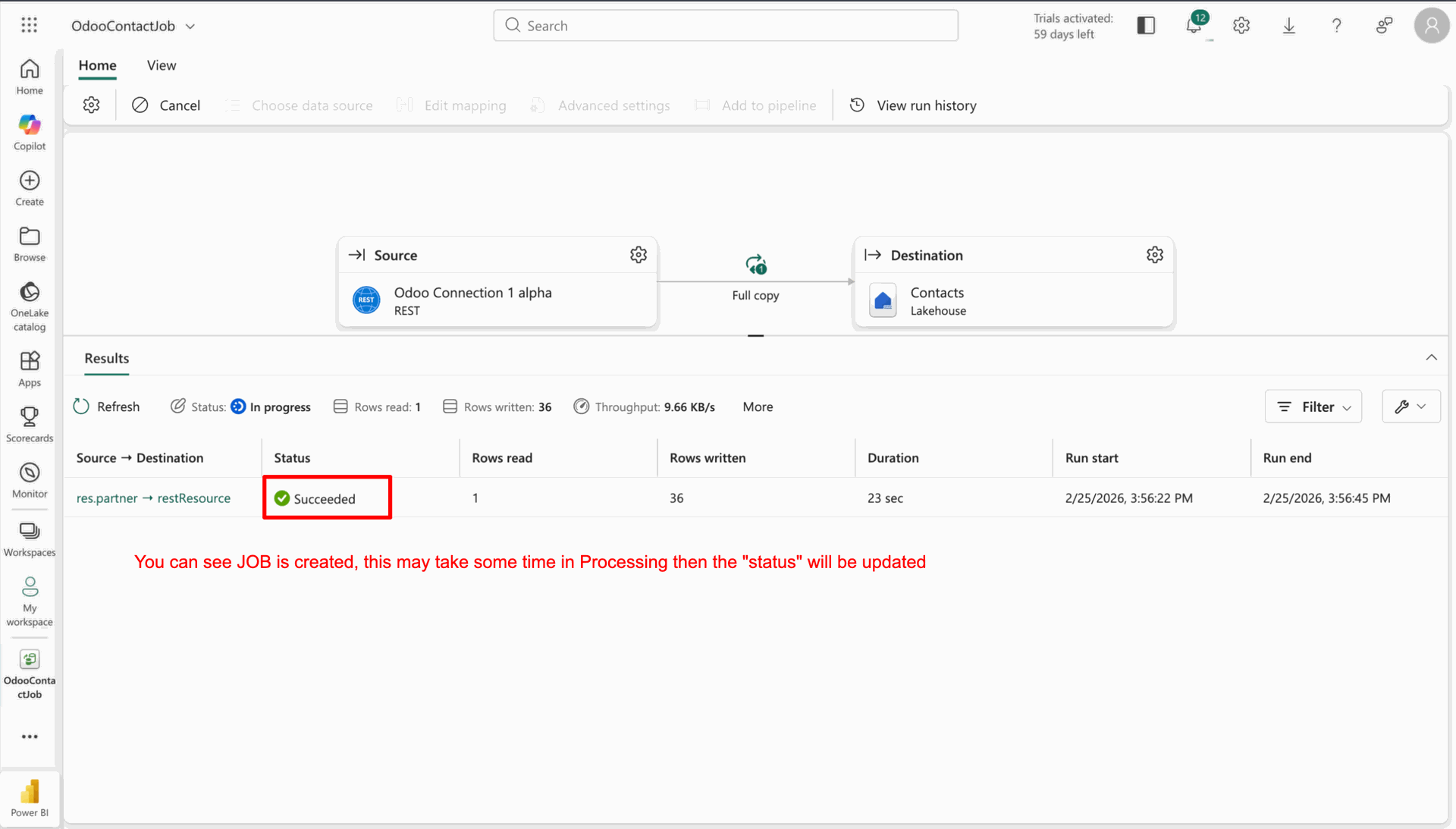Open the res.partner restResource link
1456x829 pixels.
coord(153,498)
